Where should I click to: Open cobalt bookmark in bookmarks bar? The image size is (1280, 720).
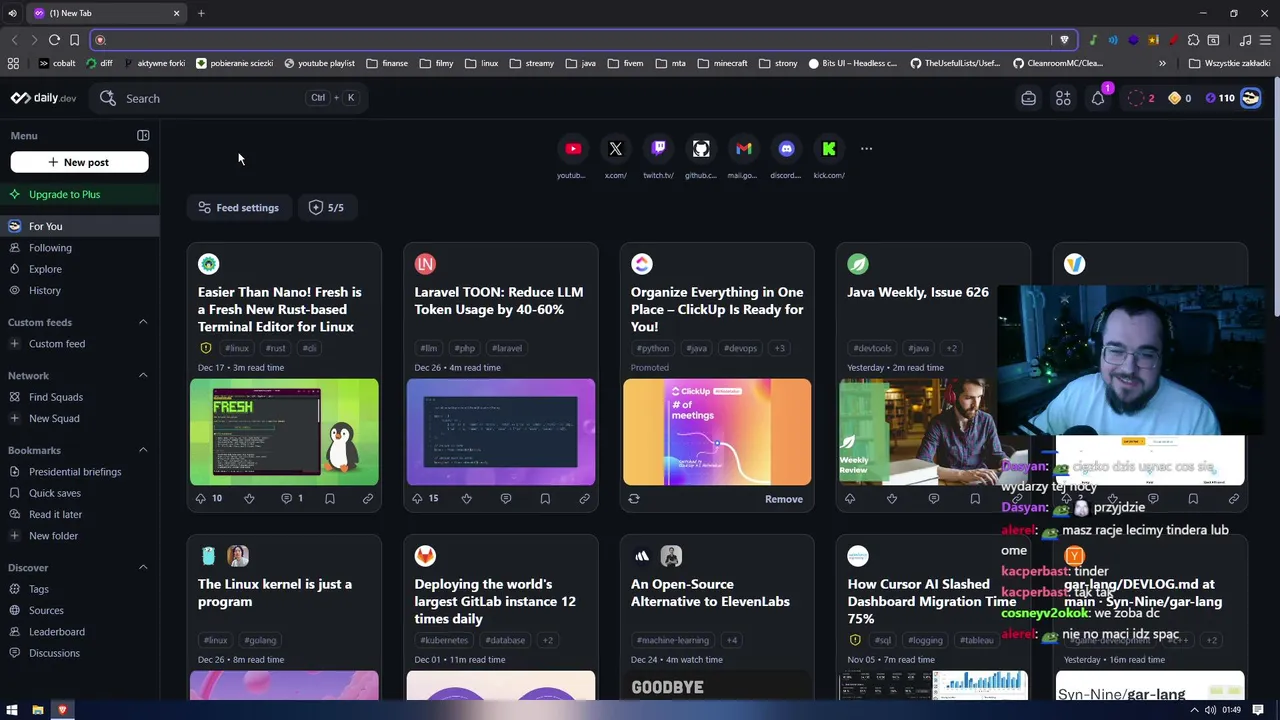tap(57, 63)
